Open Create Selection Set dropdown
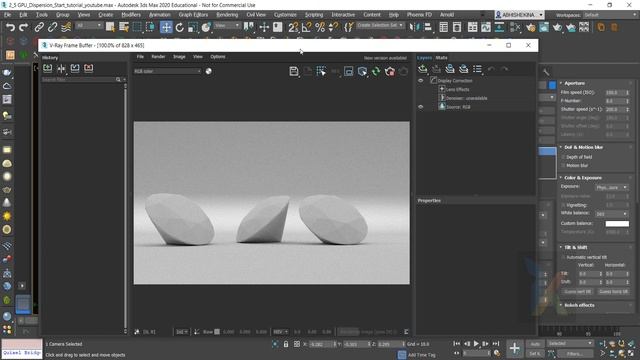Screen dimensions: 640x360 tap(380, 25)
